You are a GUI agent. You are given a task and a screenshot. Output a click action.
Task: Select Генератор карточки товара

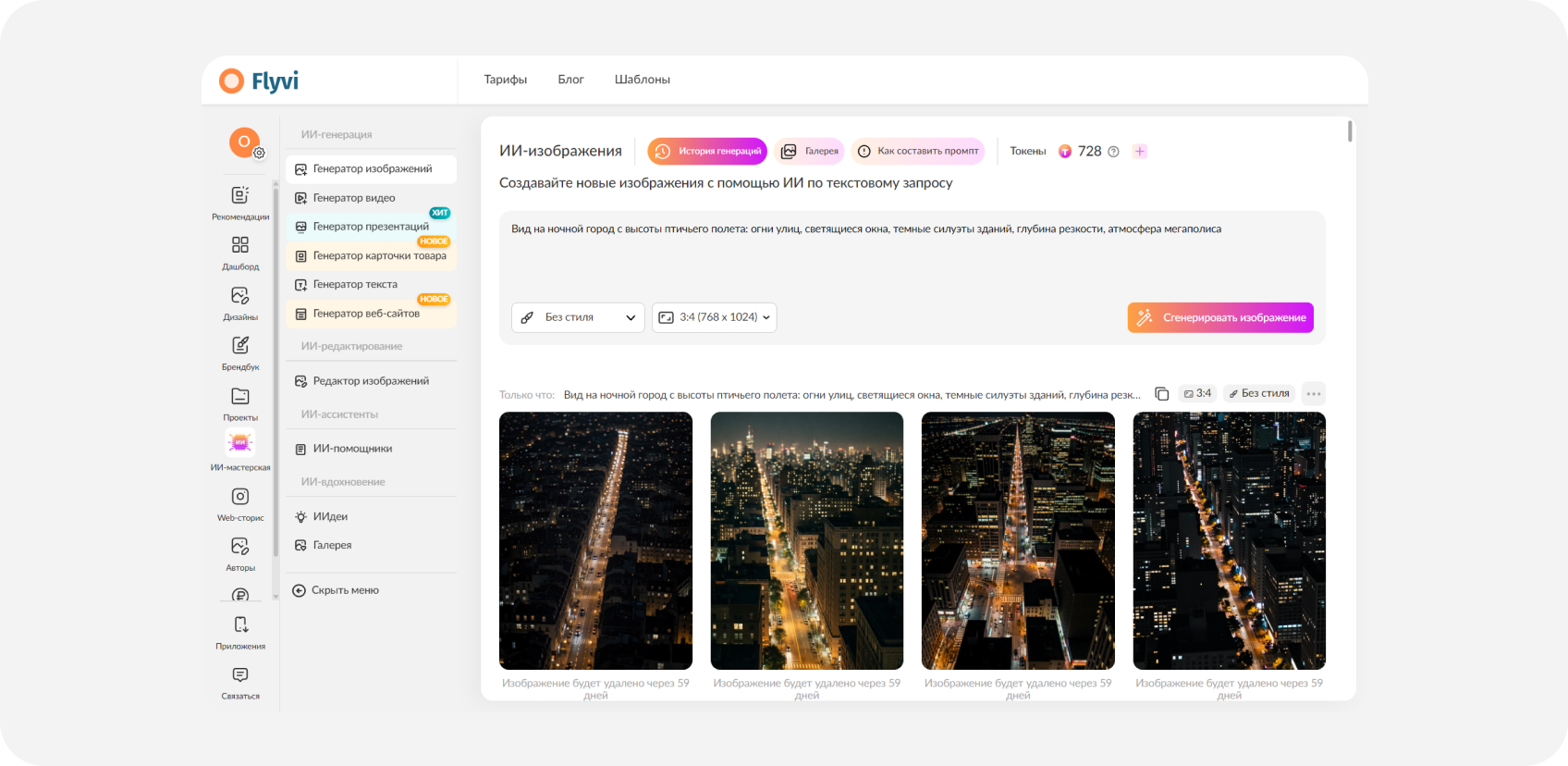click(372, 256)
